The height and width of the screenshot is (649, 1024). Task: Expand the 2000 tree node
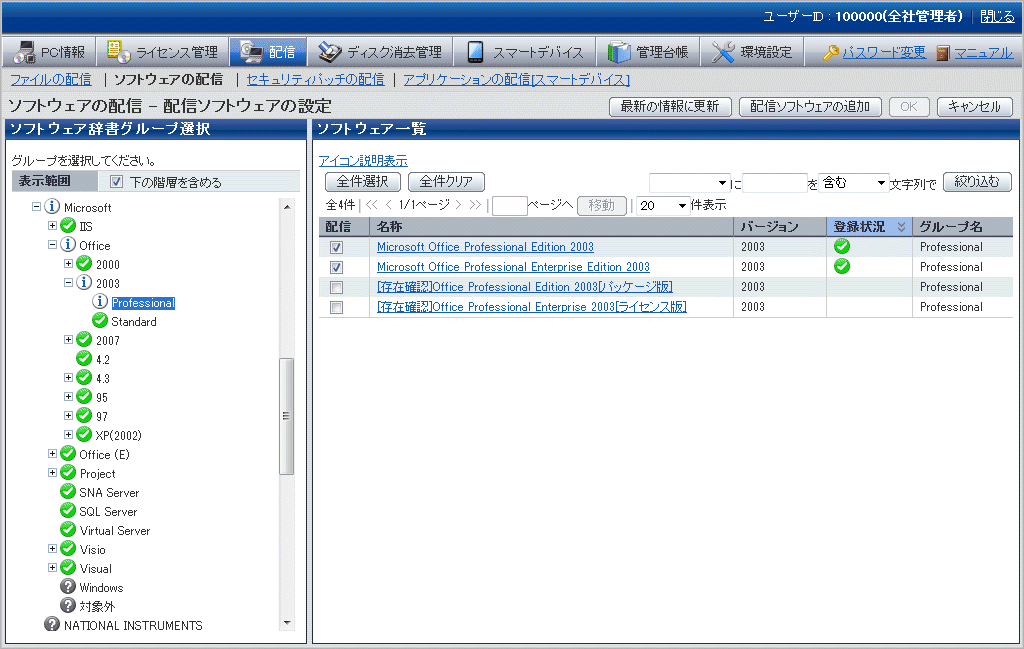point(69,264)
